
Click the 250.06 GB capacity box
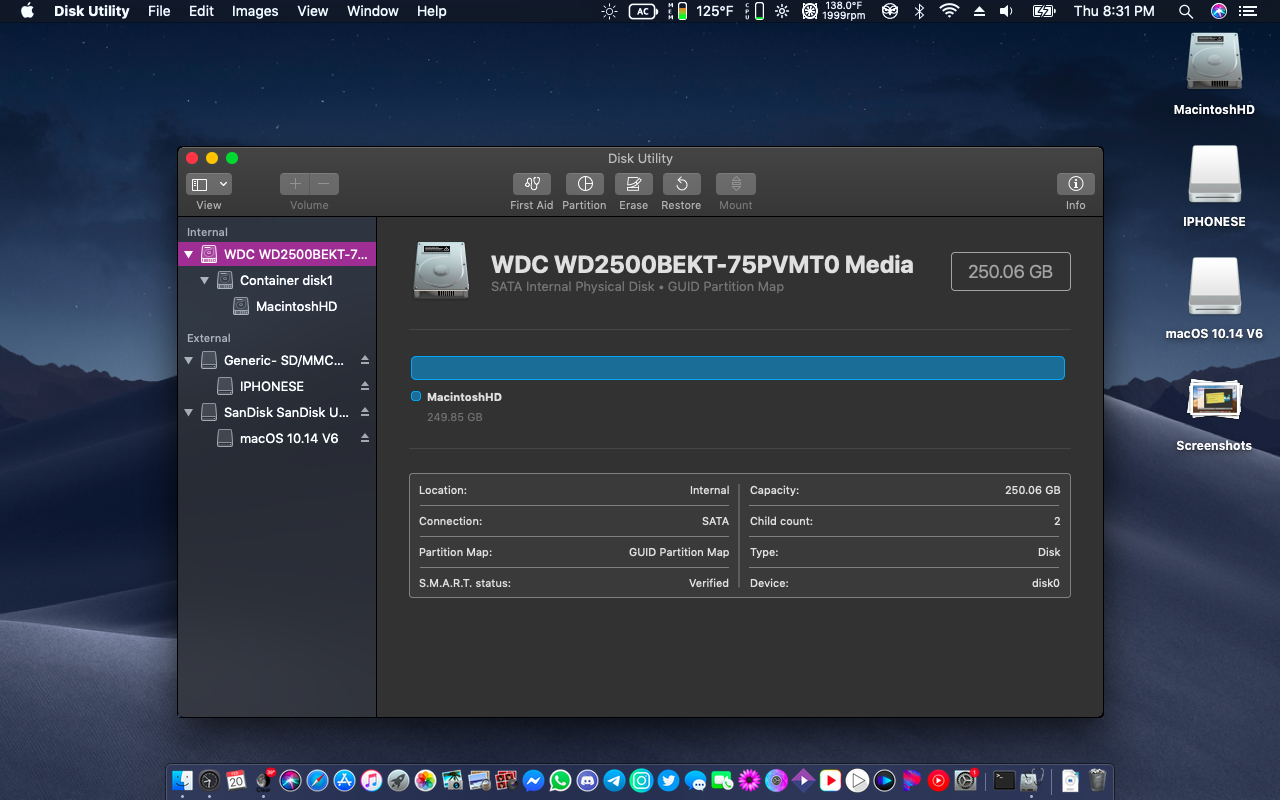1010,272
